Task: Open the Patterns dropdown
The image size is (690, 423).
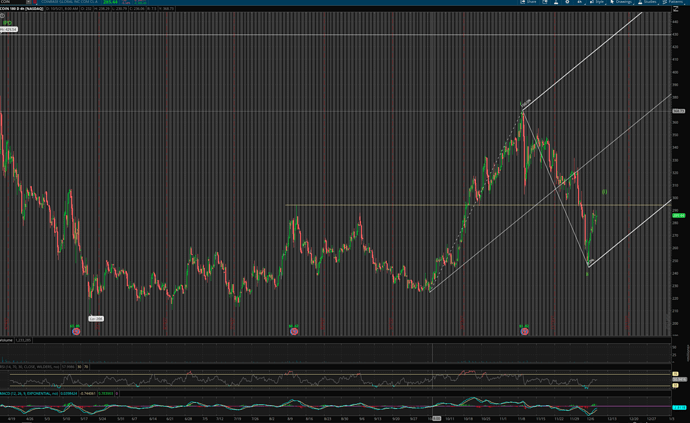Action: pos(673,2)
